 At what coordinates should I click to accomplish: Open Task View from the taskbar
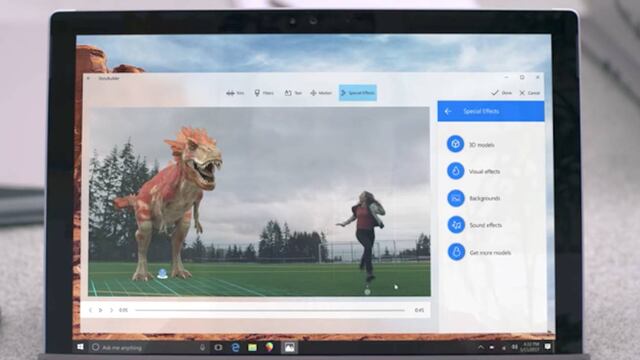218,347
